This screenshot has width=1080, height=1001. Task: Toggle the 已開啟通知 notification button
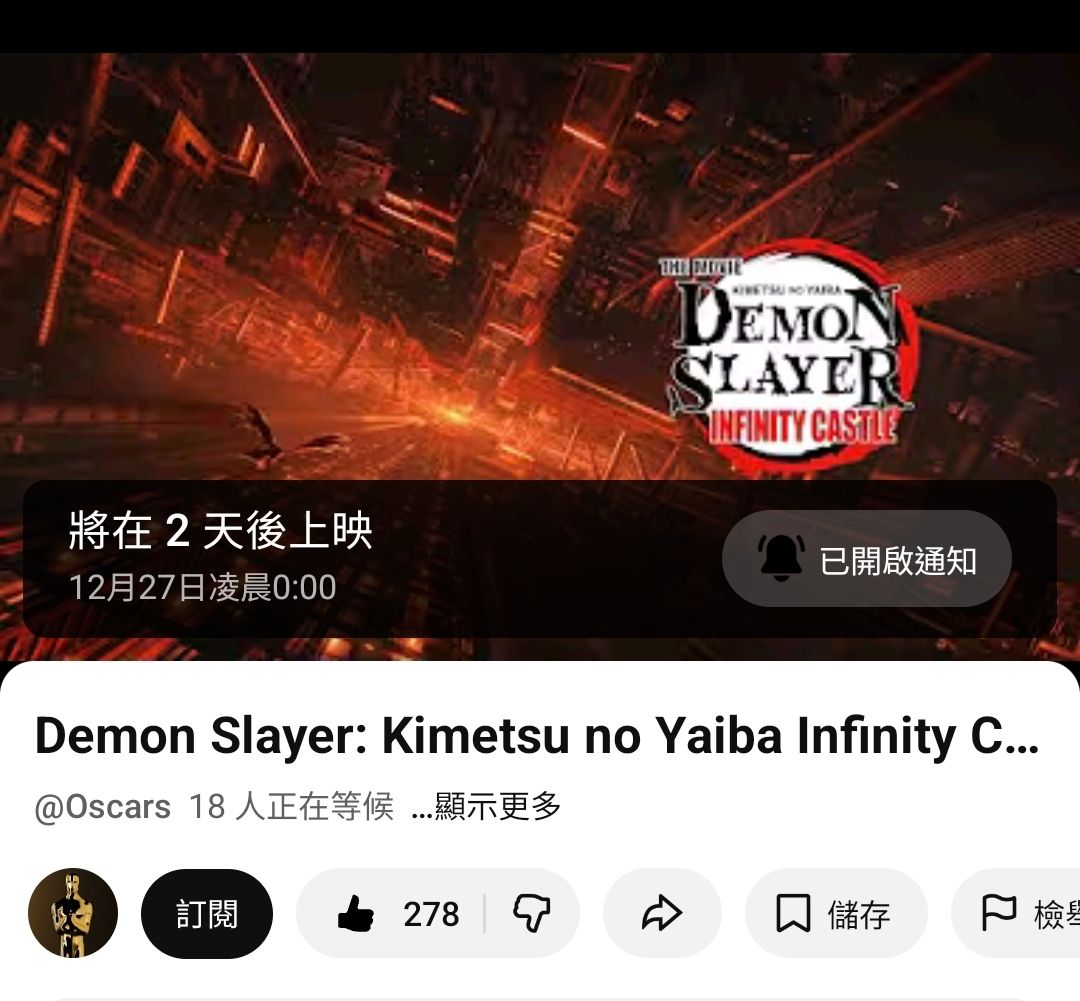pos(866,559)
